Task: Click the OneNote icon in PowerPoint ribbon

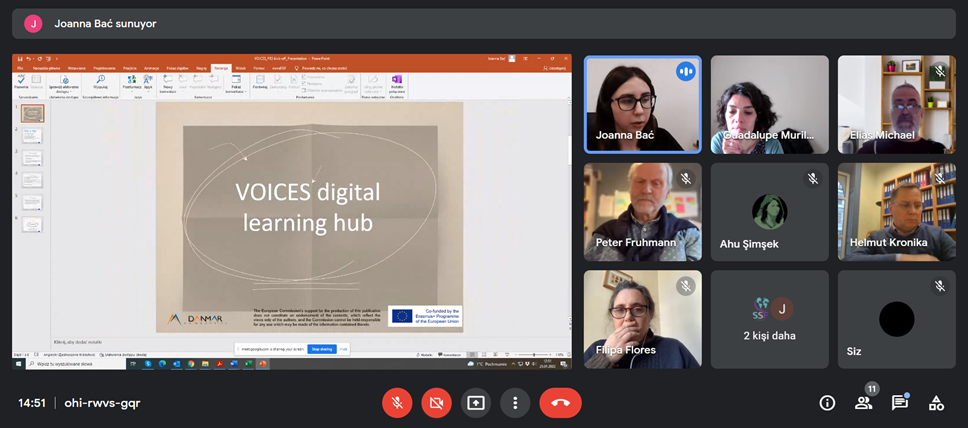Action: point(397,80)
